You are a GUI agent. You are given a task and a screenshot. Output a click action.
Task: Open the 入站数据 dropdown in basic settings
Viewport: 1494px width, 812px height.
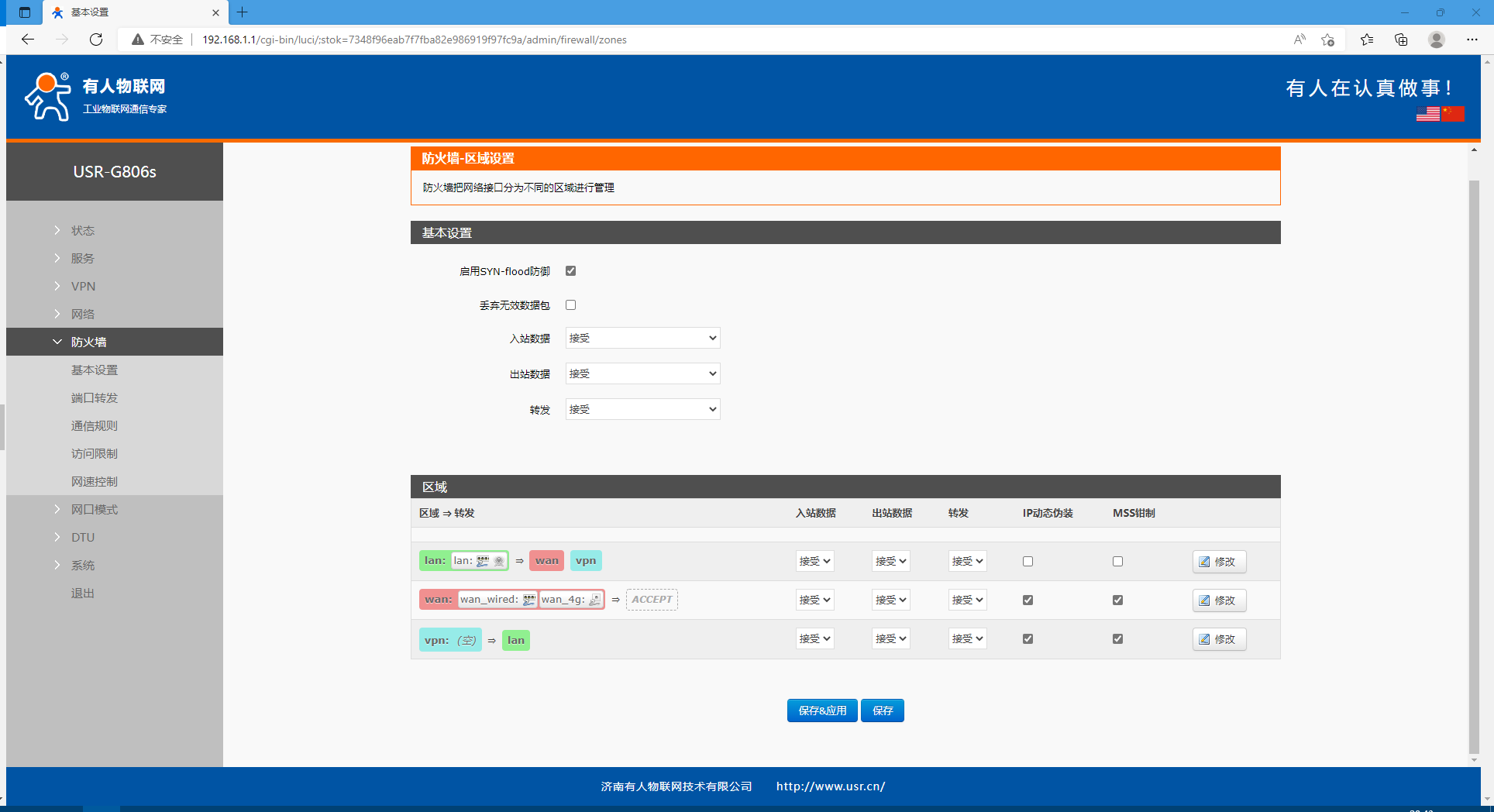tap(642, 339)
